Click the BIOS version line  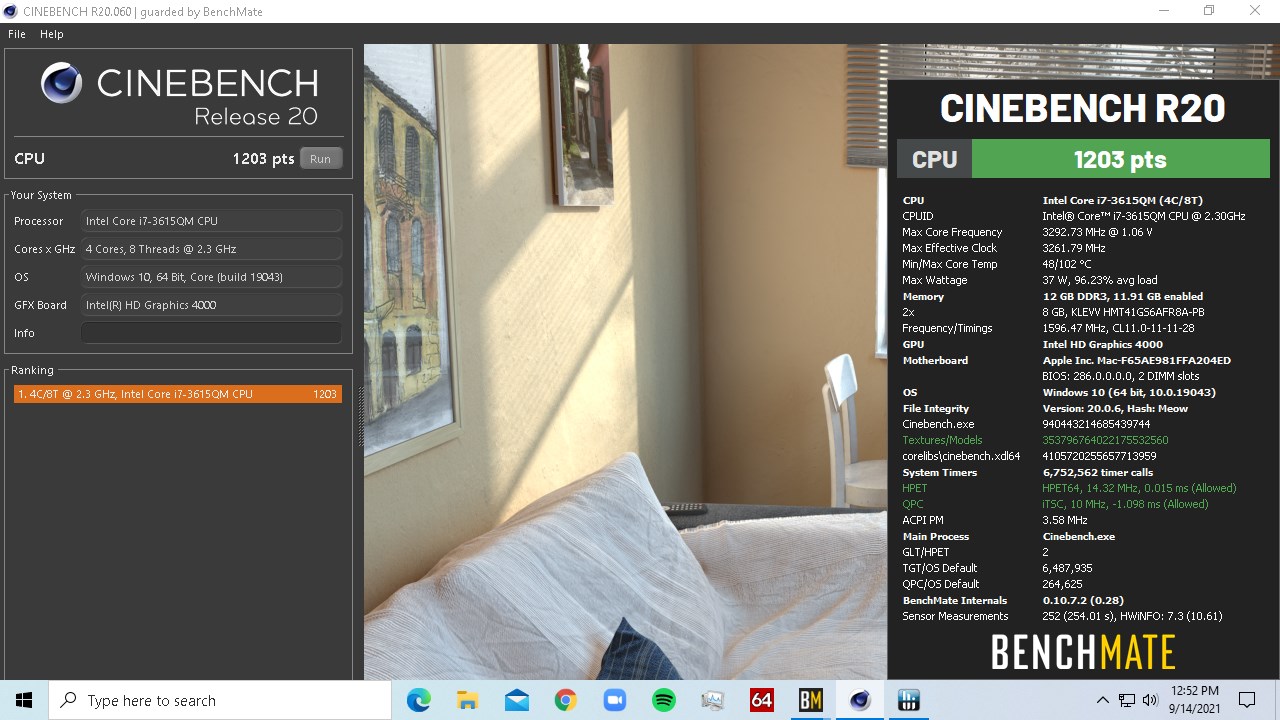(x=1120, y=376)
